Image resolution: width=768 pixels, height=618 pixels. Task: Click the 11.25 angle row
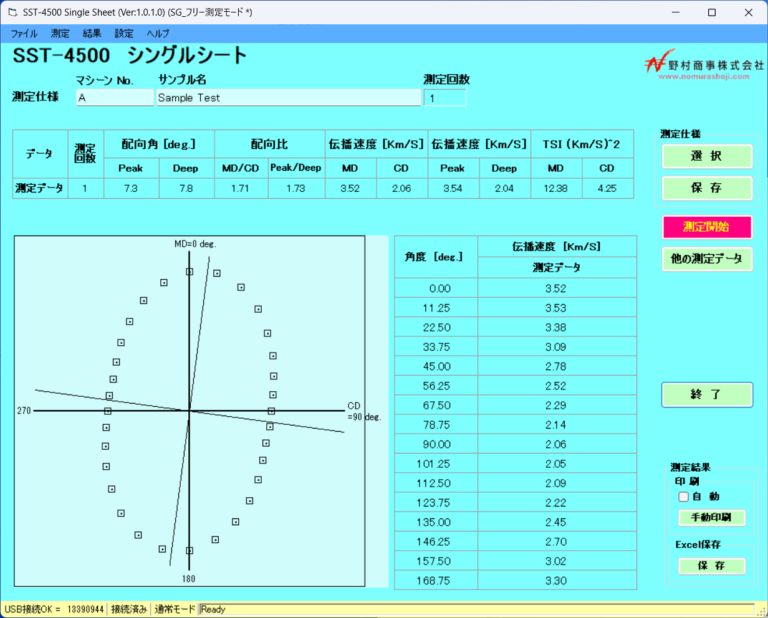515,308
